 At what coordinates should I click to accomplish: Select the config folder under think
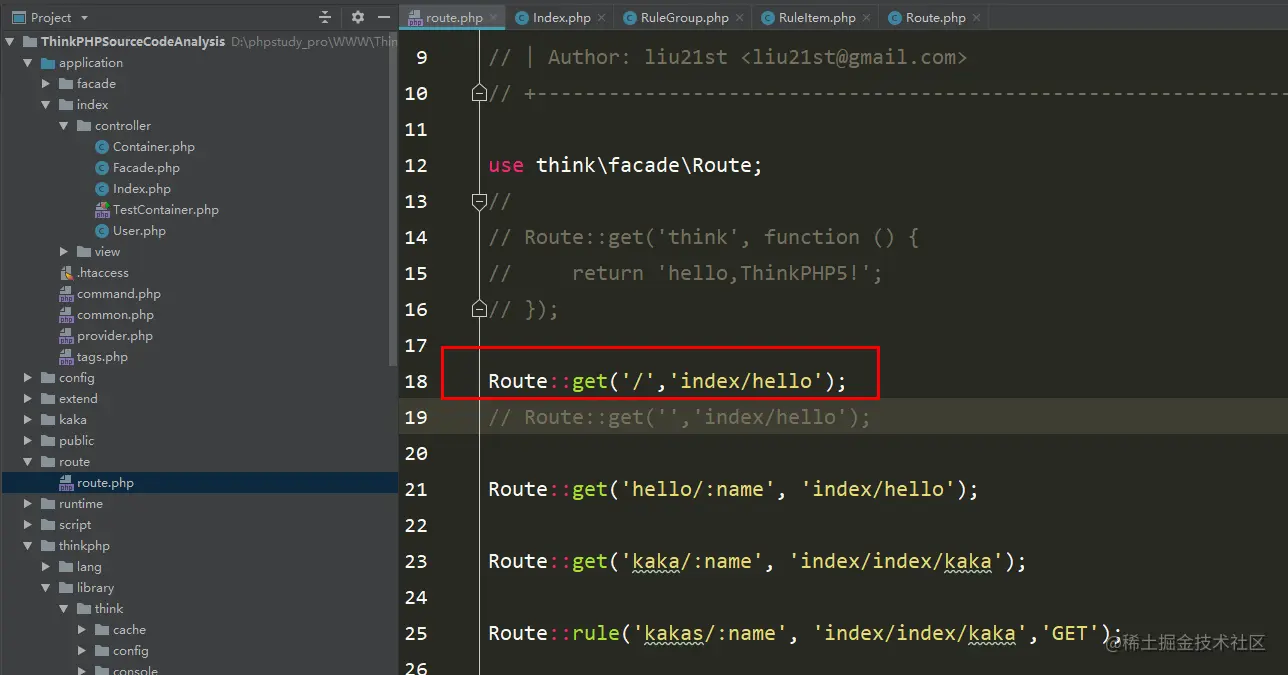tap(130, 651)
